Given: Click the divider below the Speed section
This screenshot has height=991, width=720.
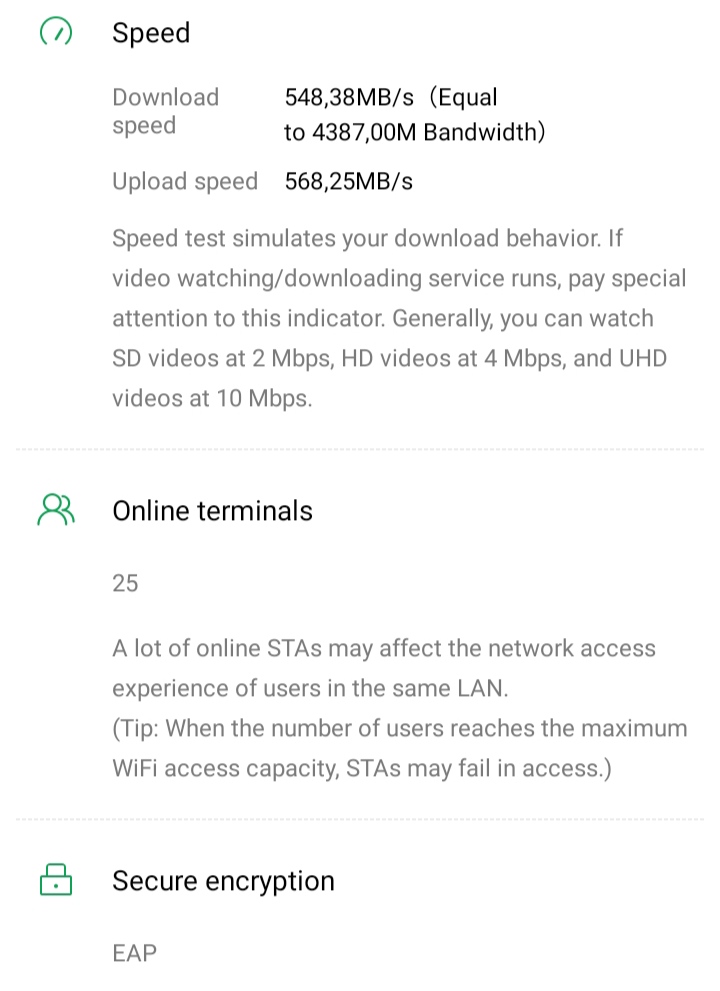Looking at the screenshot, I should tap(360, 450).
